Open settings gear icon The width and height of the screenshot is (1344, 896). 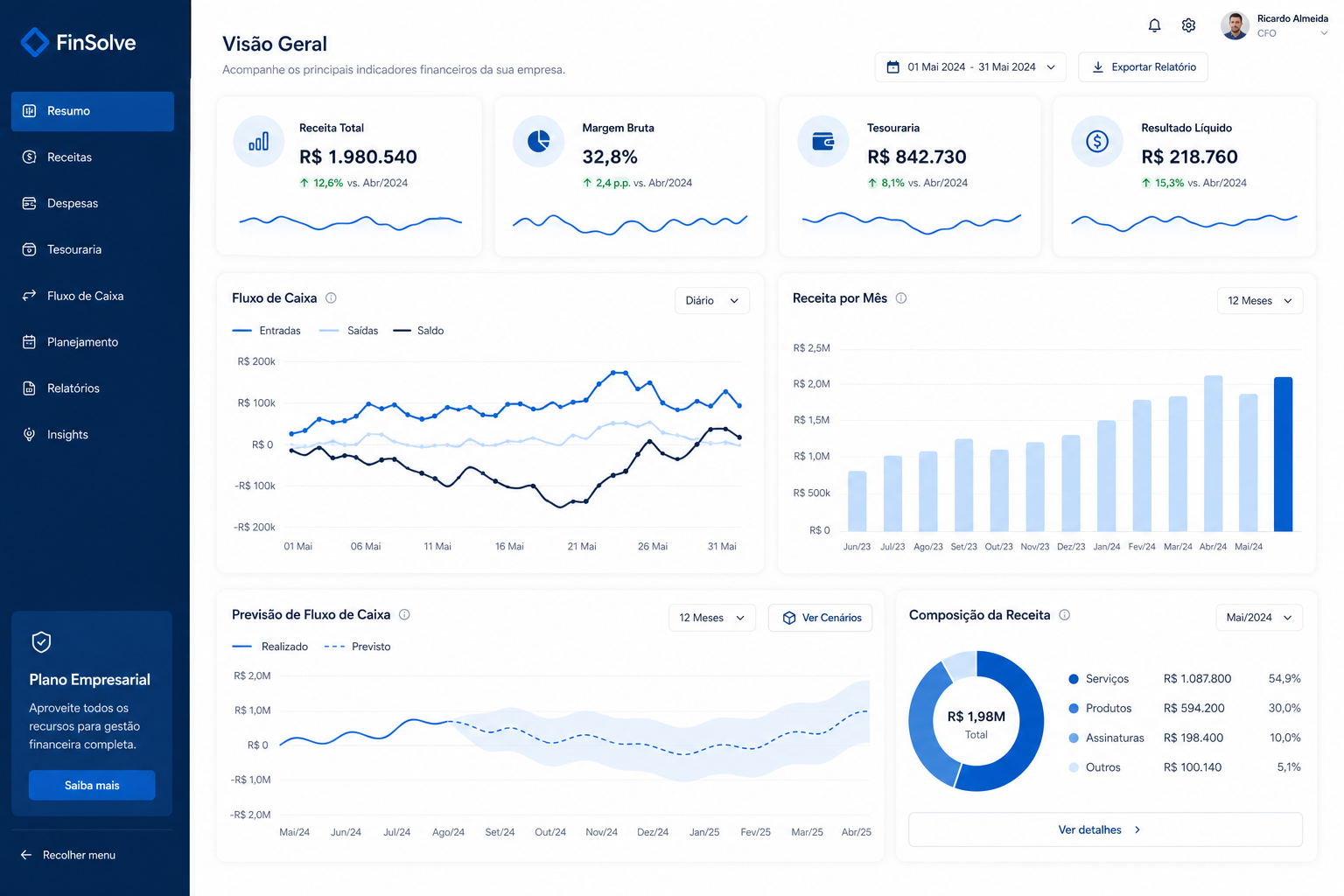click(1188, 25)
